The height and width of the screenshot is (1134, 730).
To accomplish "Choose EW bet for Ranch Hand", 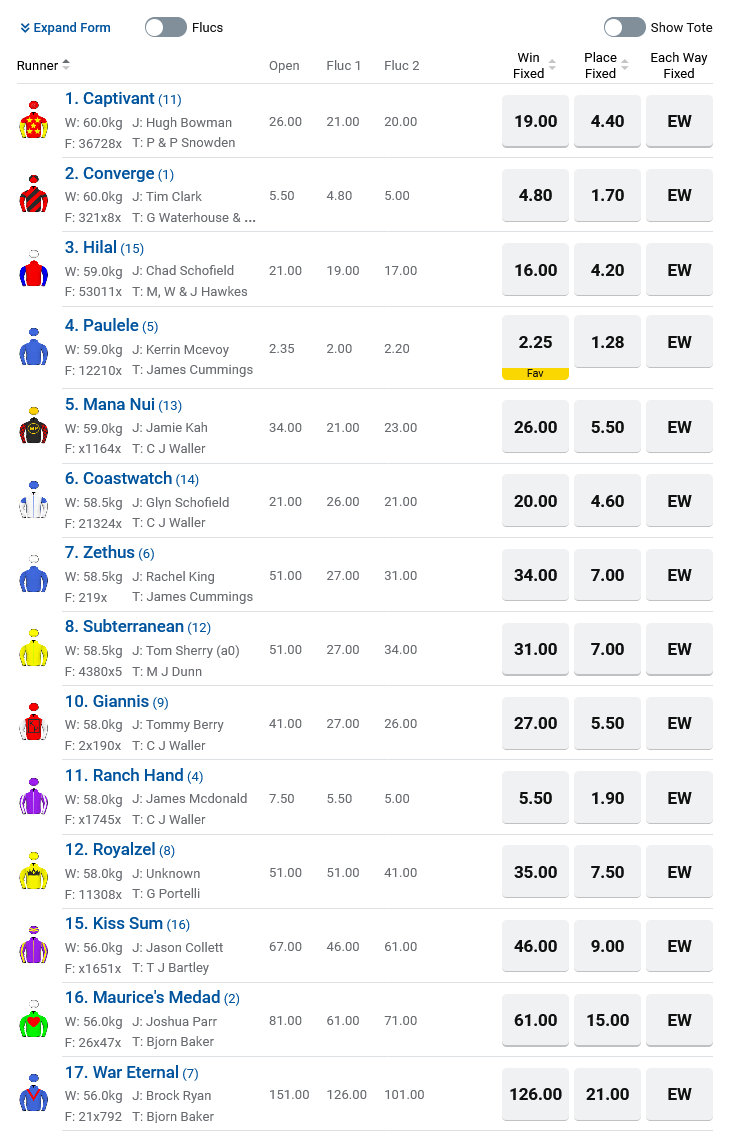I will (679, 798).
